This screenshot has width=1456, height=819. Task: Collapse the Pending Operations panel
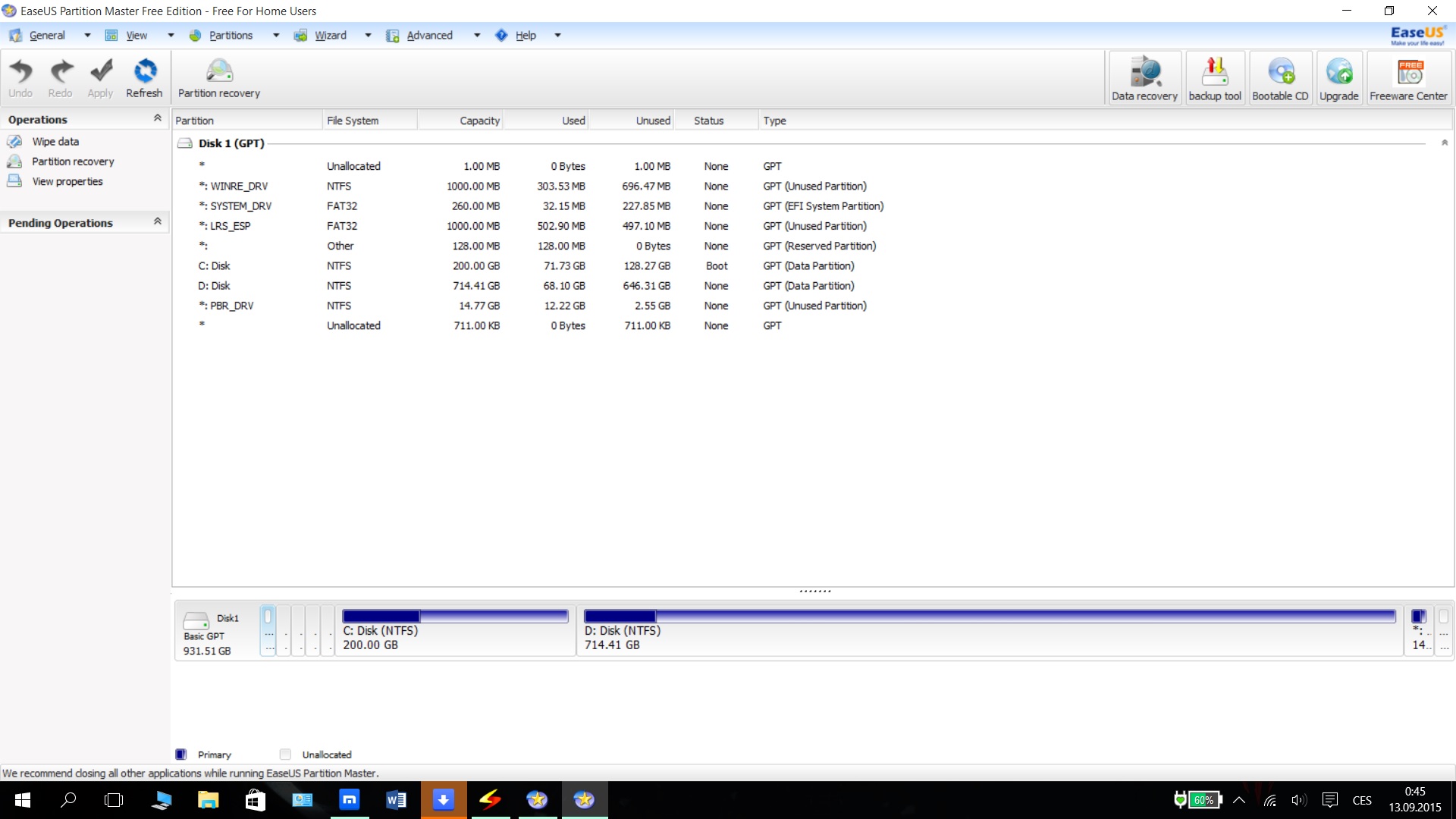pyautogui.click(x=158, y=221)
